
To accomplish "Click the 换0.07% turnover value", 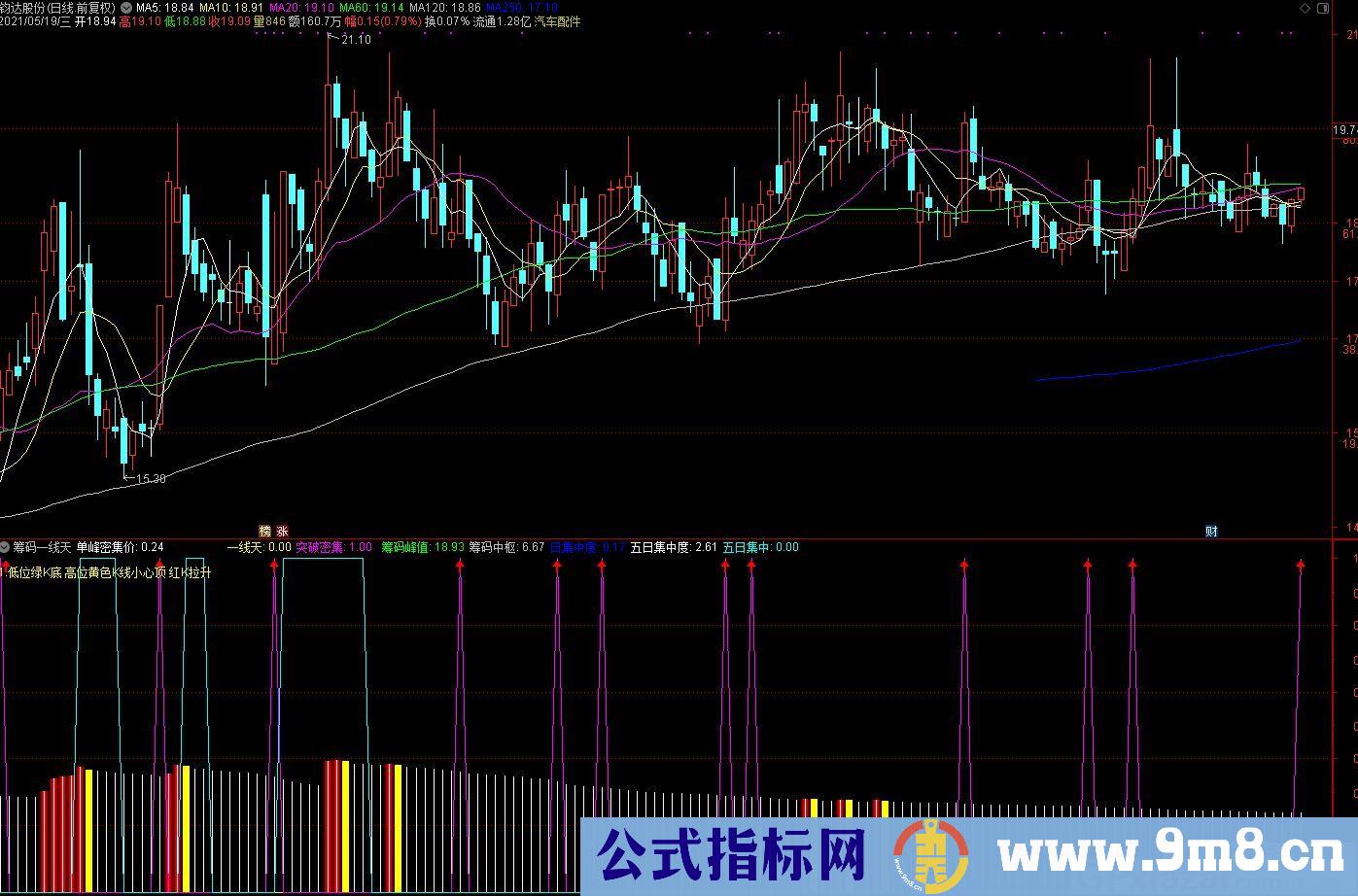I will 447,20.
